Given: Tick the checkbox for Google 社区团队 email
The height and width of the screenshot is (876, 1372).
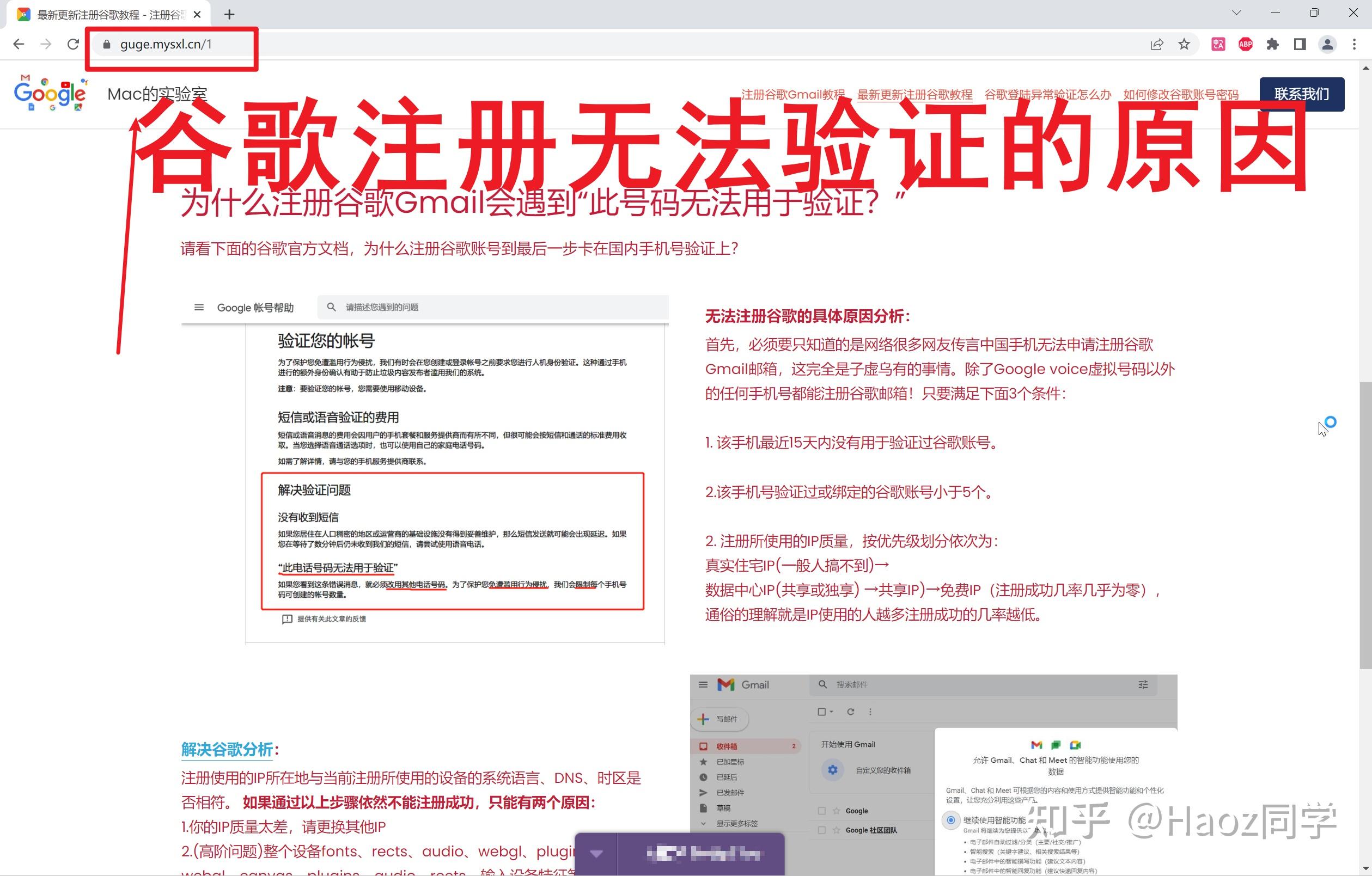Looking at the screenshot, I should click(x=821, y=830).
